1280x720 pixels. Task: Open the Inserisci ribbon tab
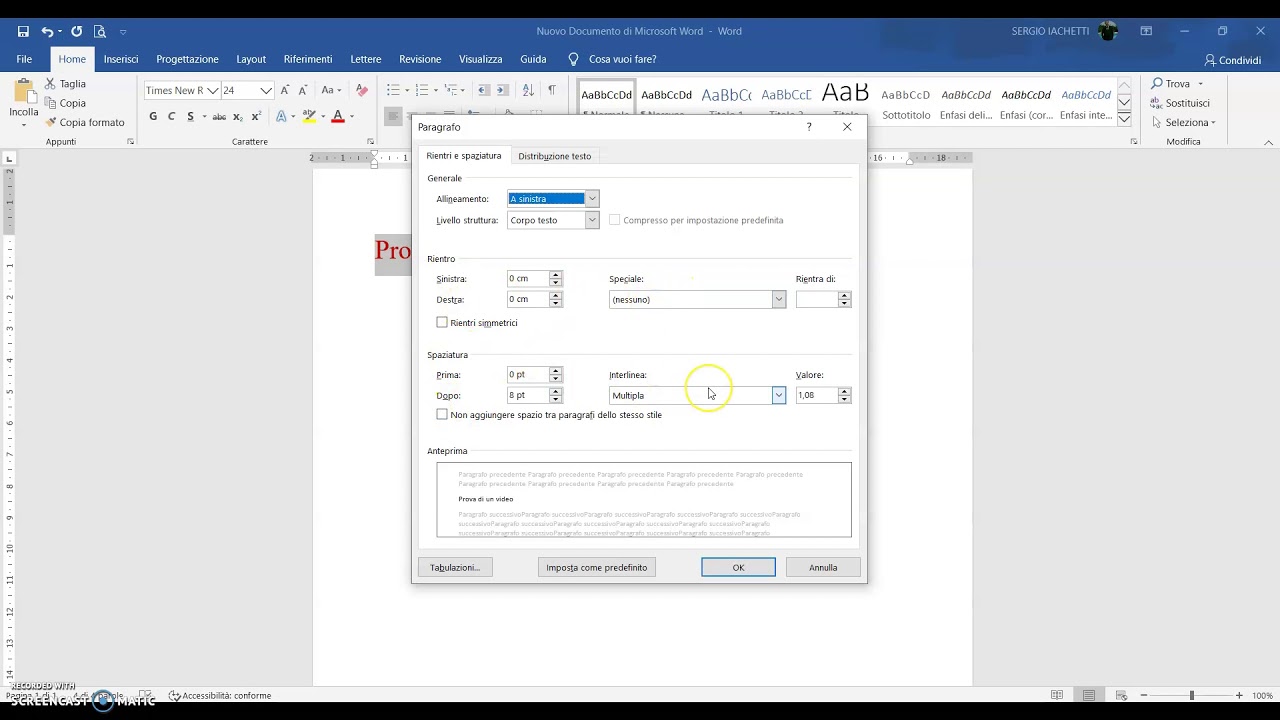[121, 59]
